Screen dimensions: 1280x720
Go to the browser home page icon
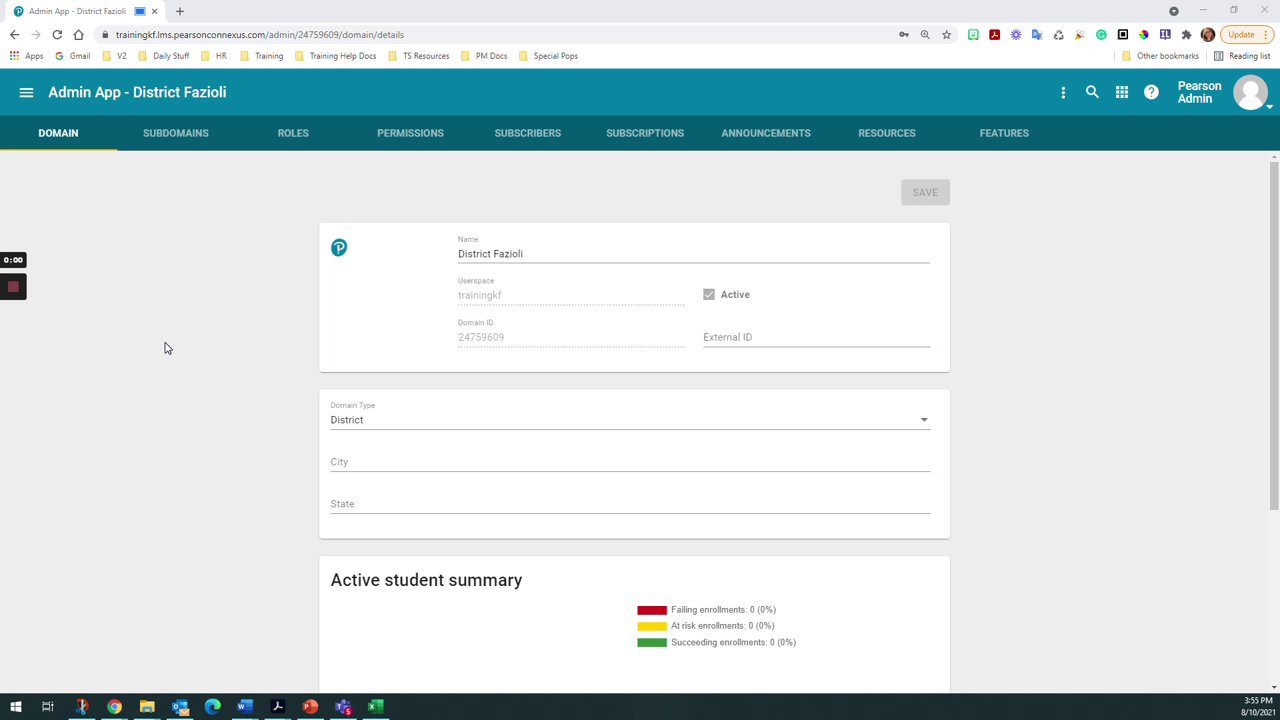78,34
